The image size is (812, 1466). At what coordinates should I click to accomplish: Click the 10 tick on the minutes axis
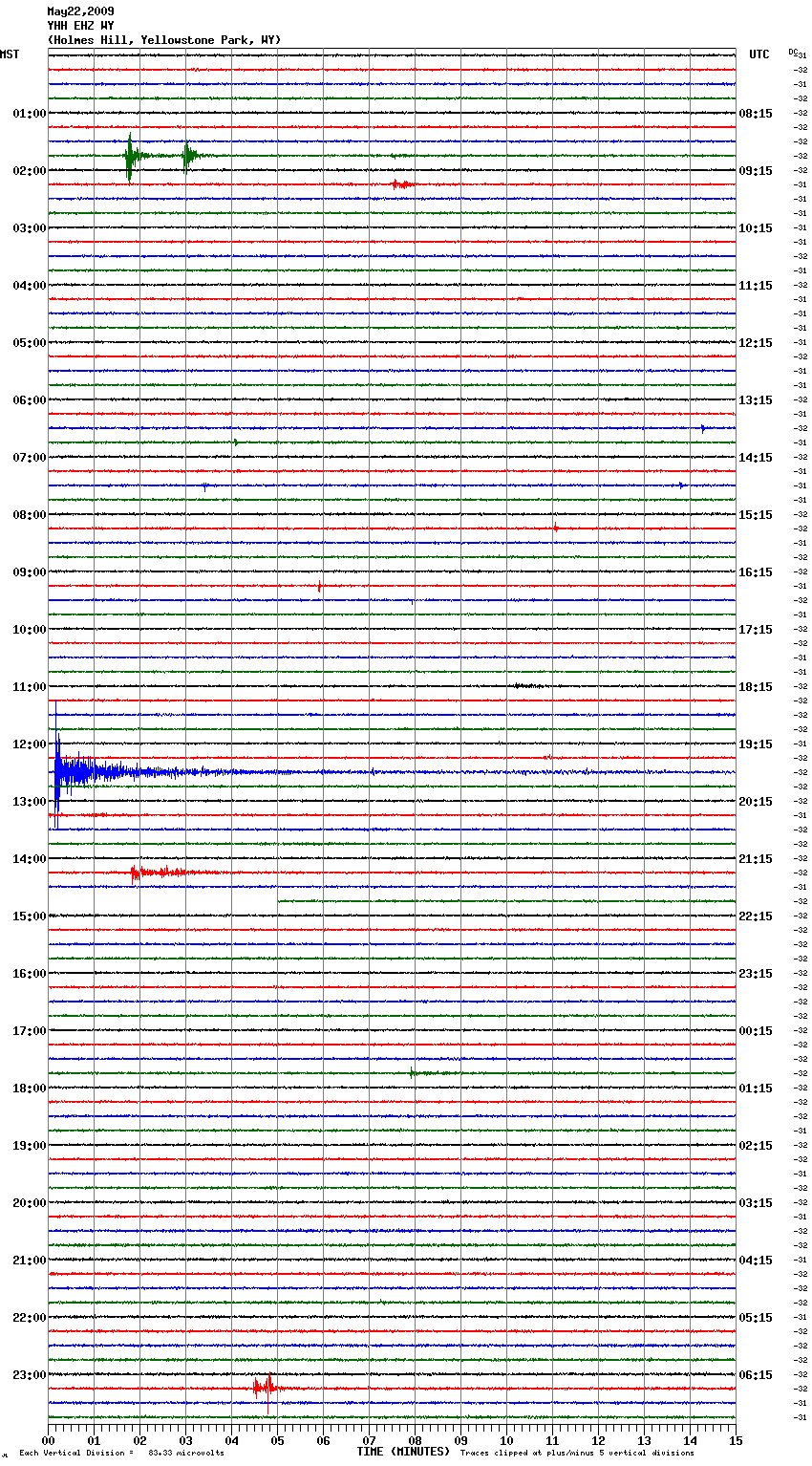point(506,1440)
